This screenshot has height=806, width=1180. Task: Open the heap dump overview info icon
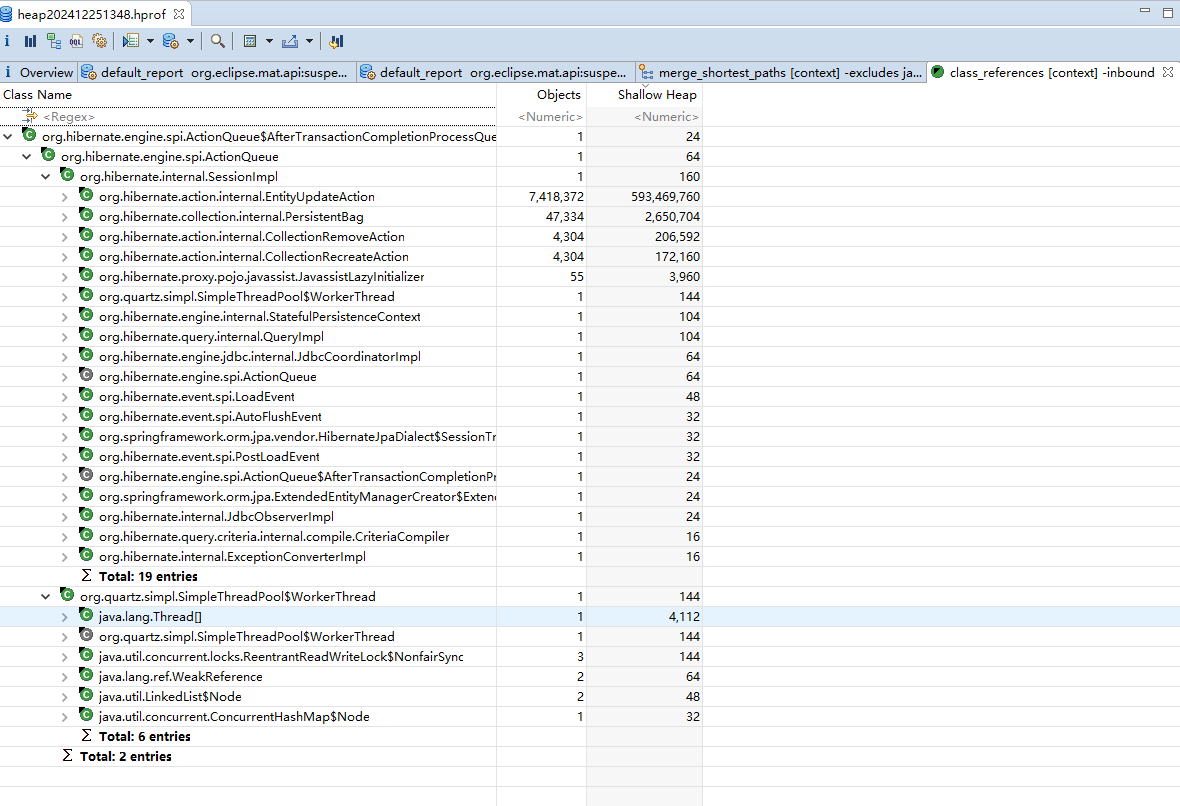[8, 41]
